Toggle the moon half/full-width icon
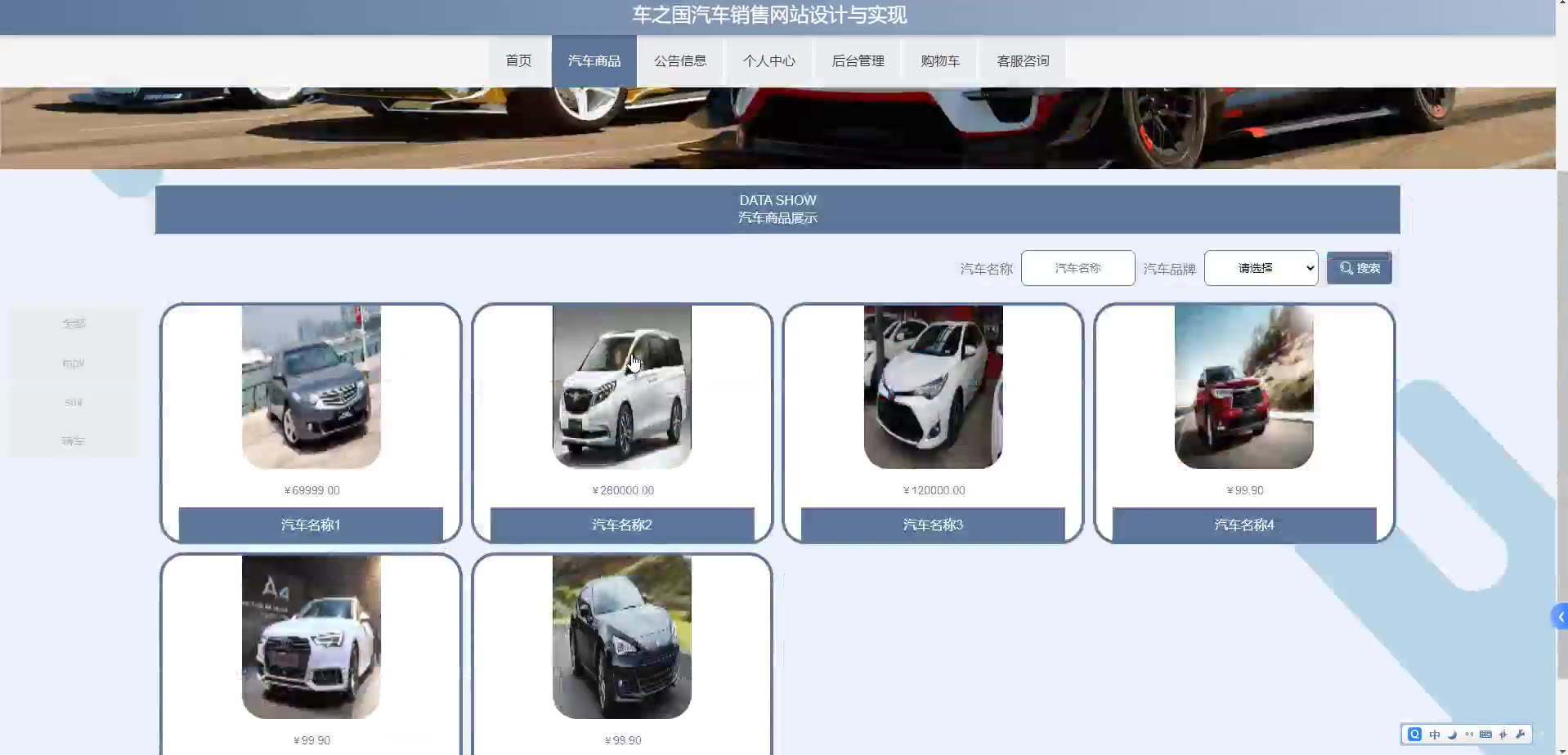The image size is (1568, 755). click(x=1453, y=735)
